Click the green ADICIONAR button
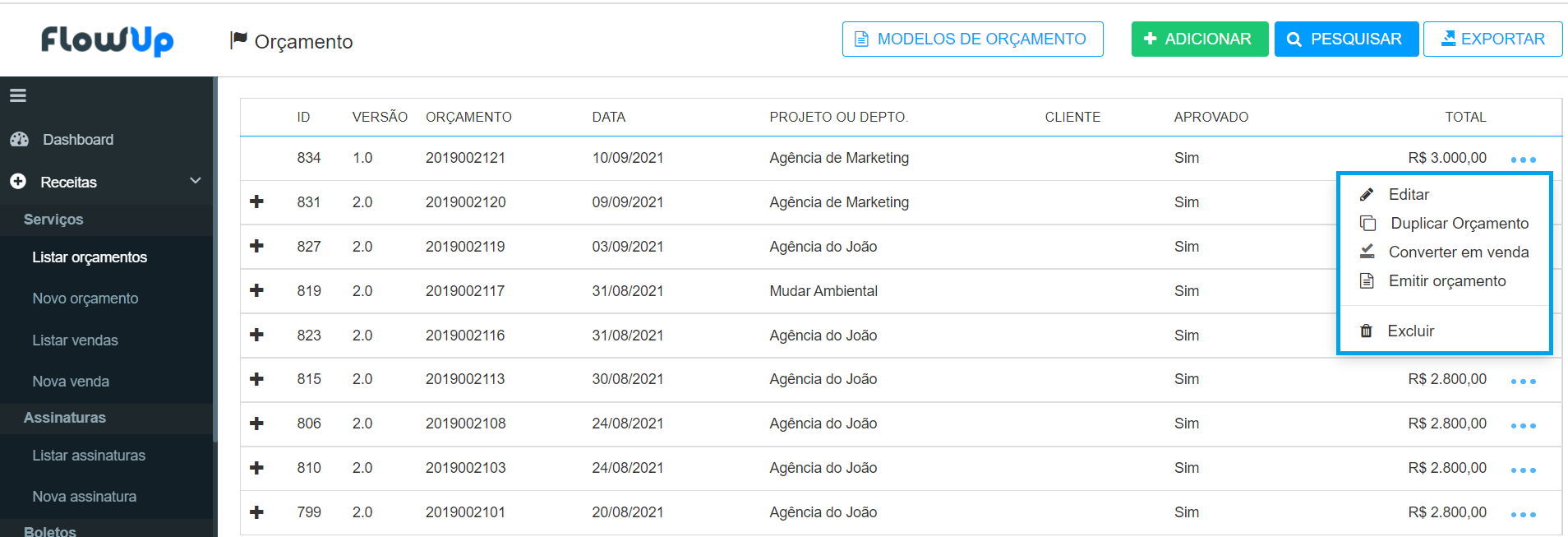 (1200, 39)
